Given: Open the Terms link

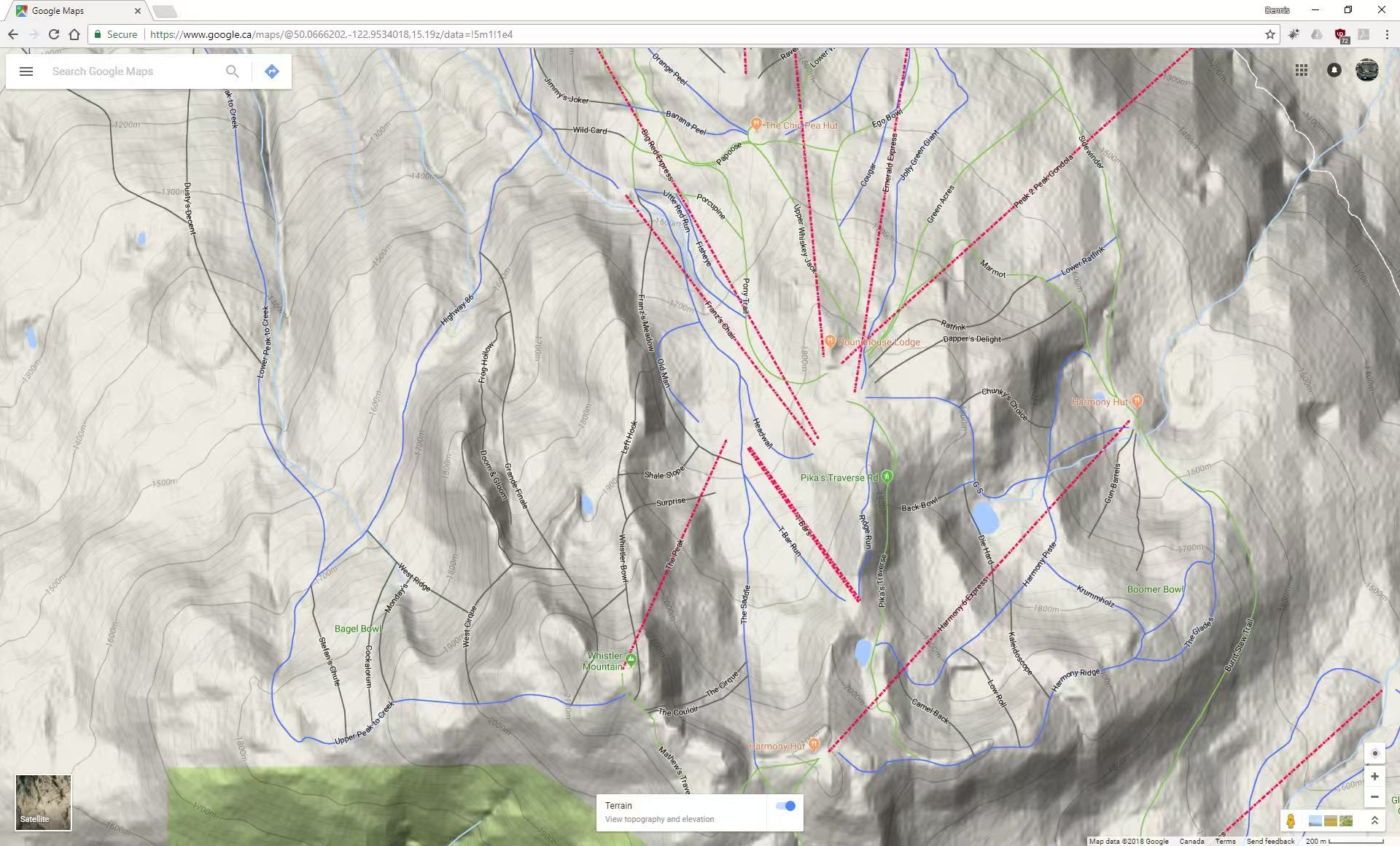Looking at the screenshot, I should tap(1225, 842).
